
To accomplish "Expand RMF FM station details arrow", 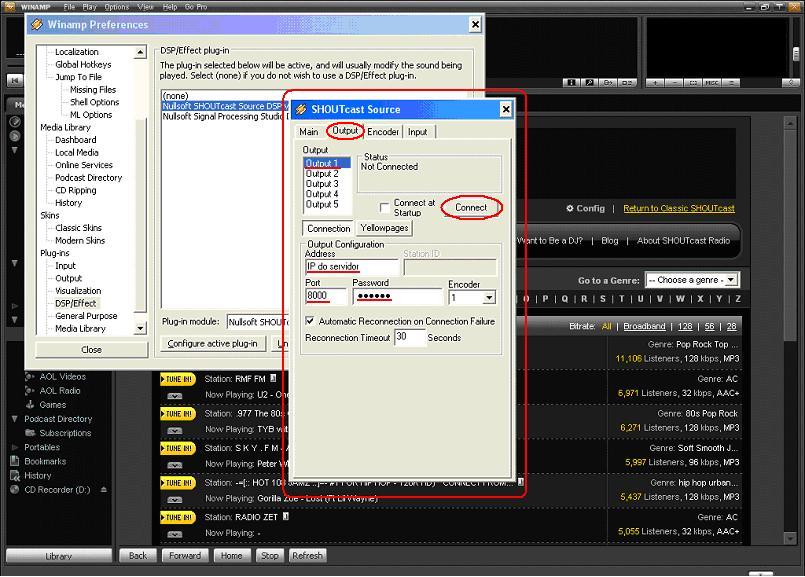I will [x=175, y=395].
